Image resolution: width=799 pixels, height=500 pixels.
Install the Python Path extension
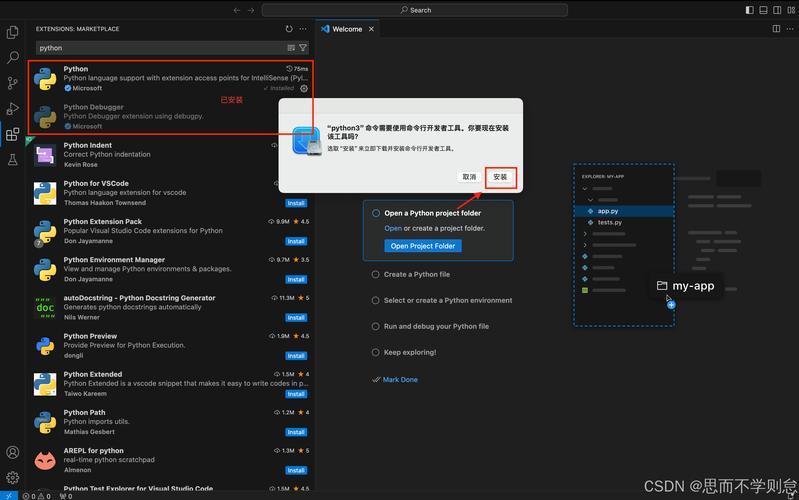pyautogui.click(x=296, y=432)
